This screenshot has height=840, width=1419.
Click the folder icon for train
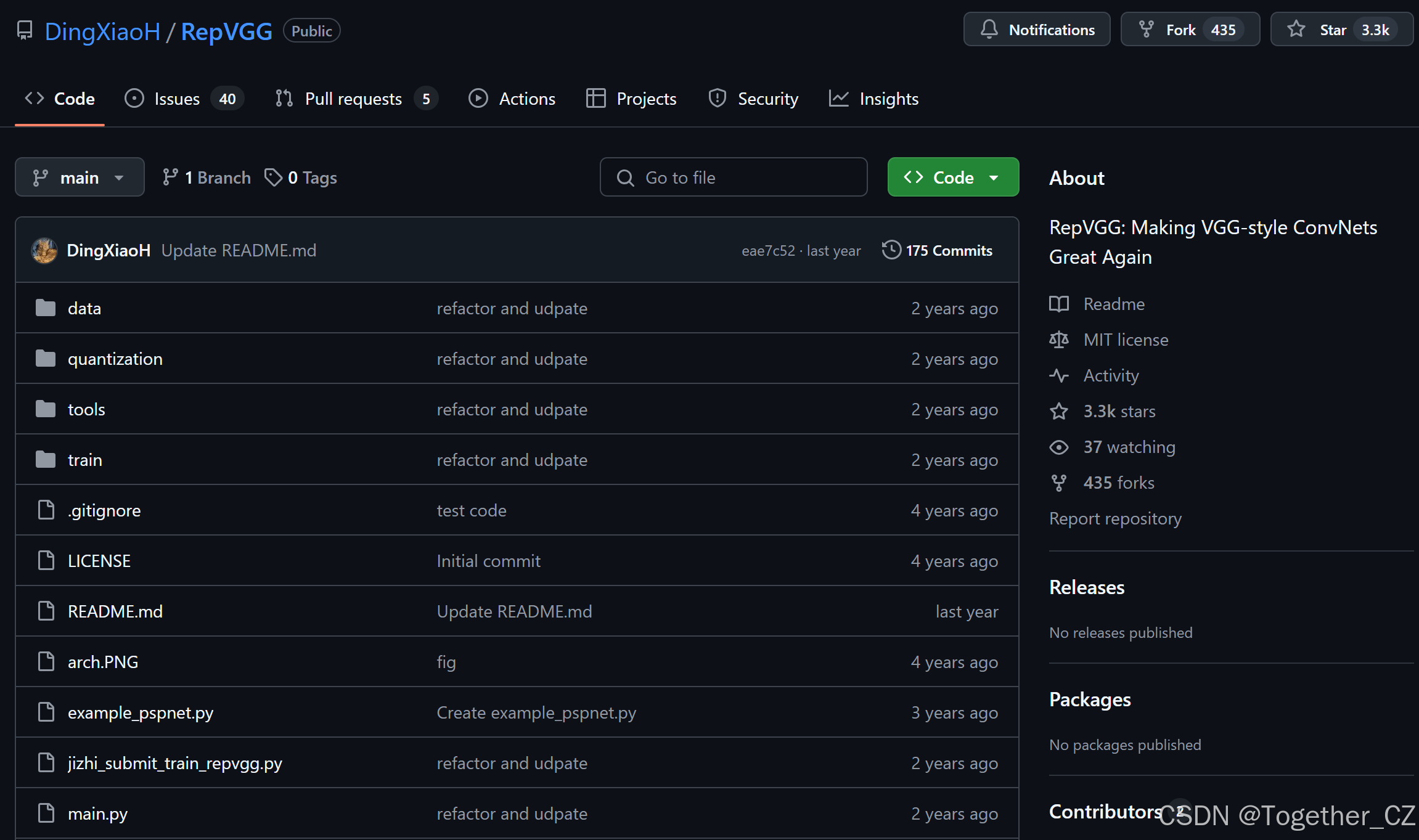pyautogui.click(x=46, y=459)
